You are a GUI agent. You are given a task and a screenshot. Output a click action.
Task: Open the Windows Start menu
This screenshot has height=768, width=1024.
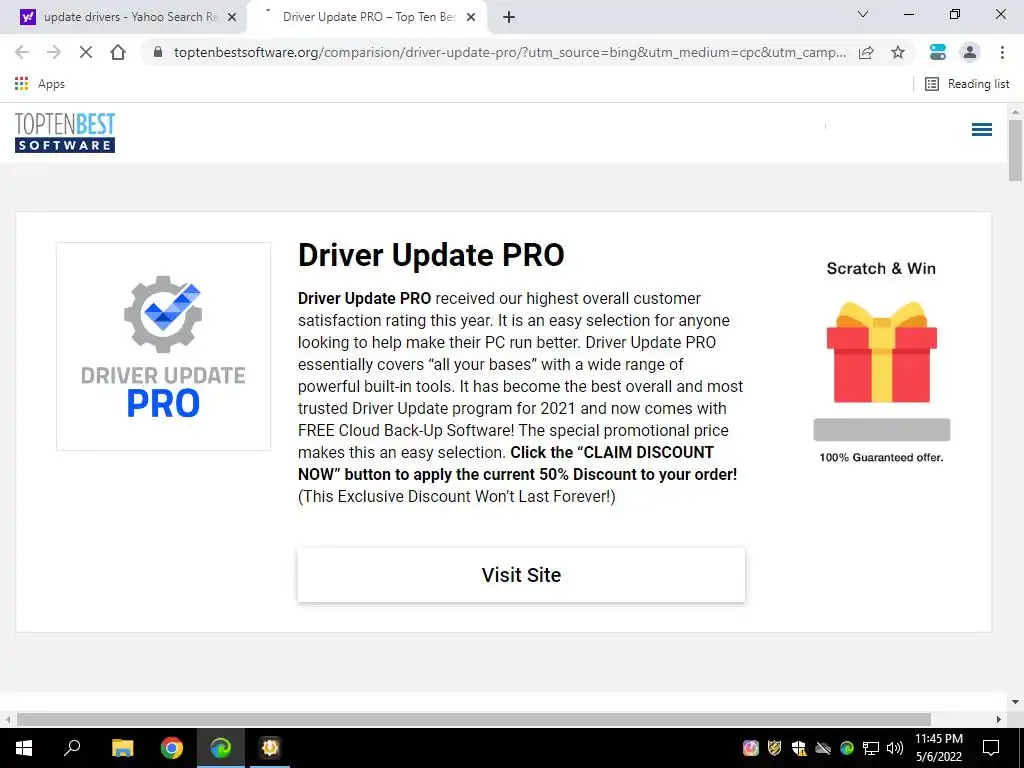24,748
